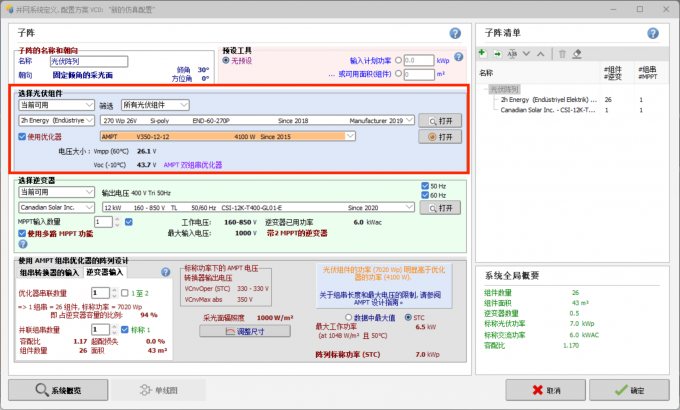Image resolution: width=680 pixels, height=410 pixels.
Task: Select 输入计划功率 radio button
Action: pos(399,60)
